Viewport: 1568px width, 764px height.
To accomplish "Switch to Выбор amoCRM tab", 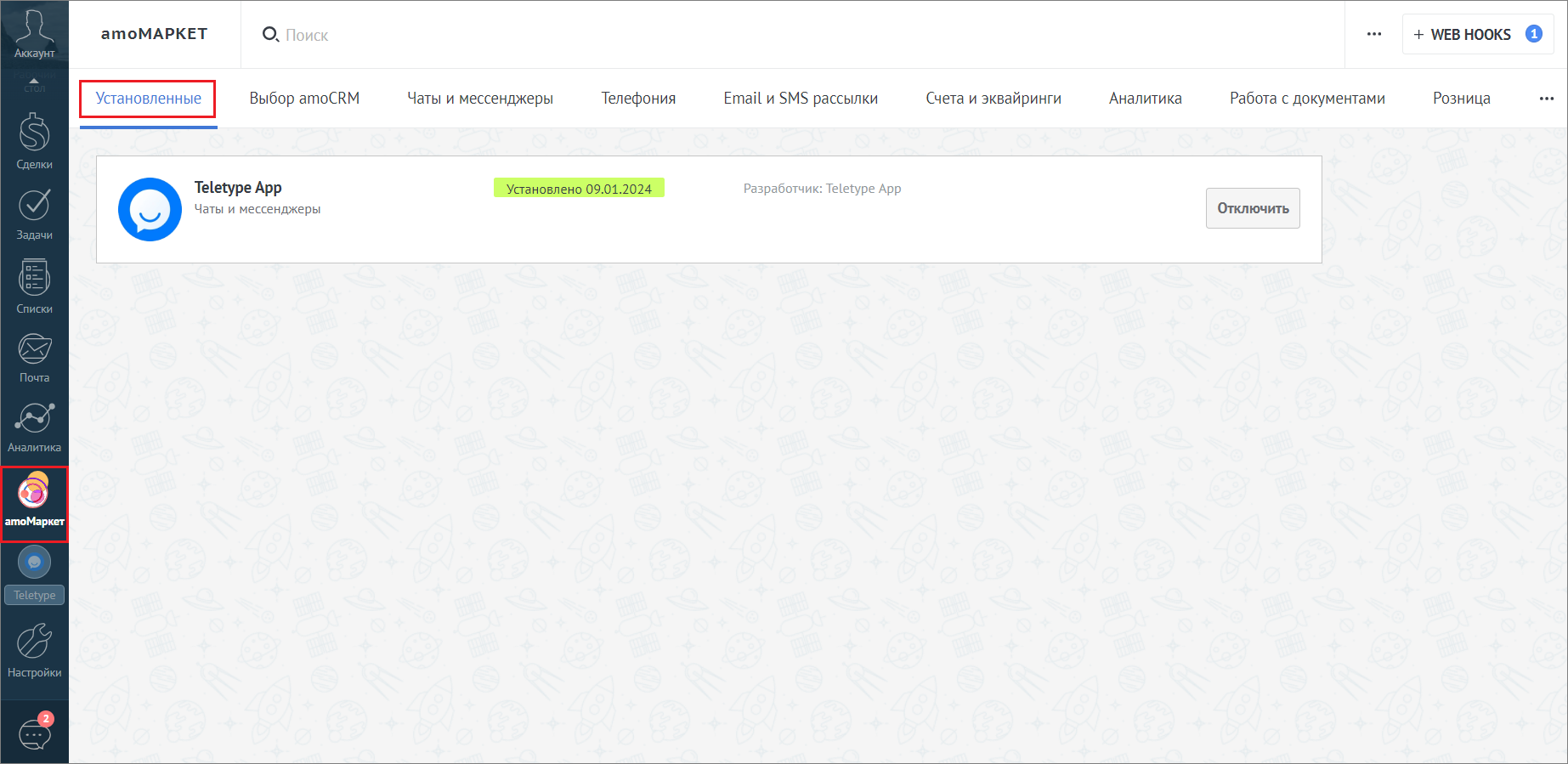I will pos(304,99).
